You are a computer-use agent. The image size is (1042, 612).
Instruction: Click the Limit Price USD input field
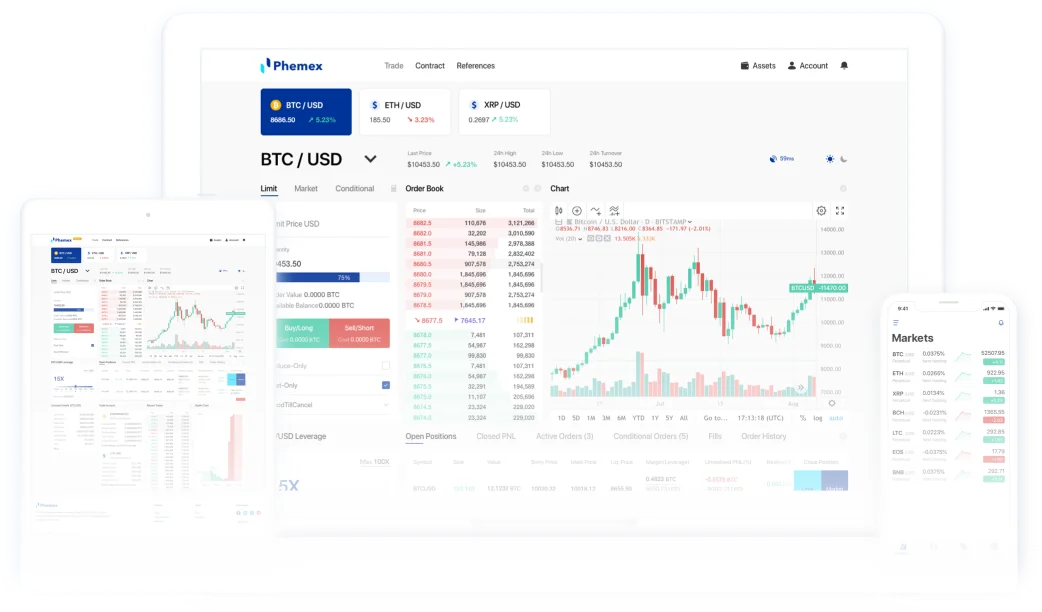[333, 224]
